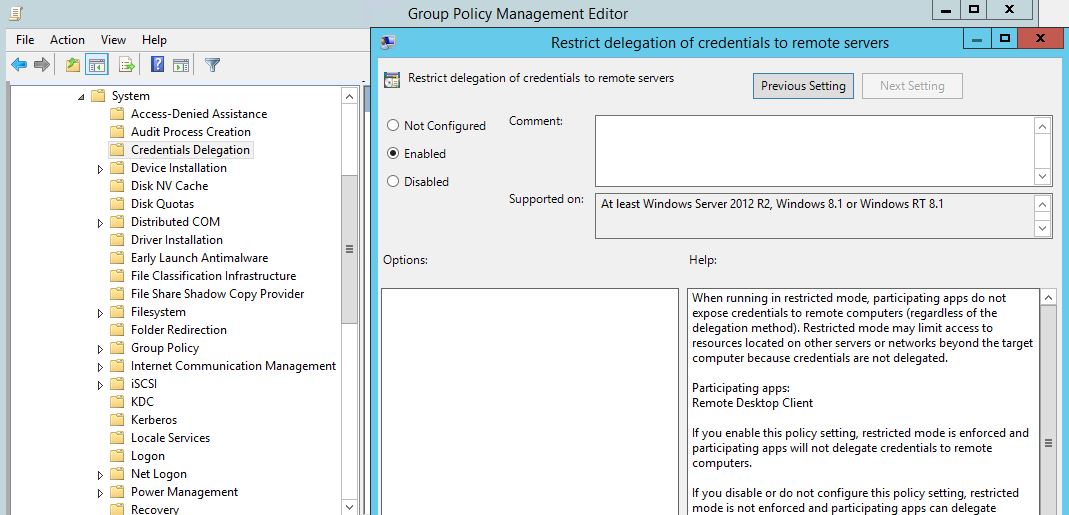Screen dimensions: 1069x515
Task: Toggle Show/Hide Console Tree icon
Action: point(97,65)
